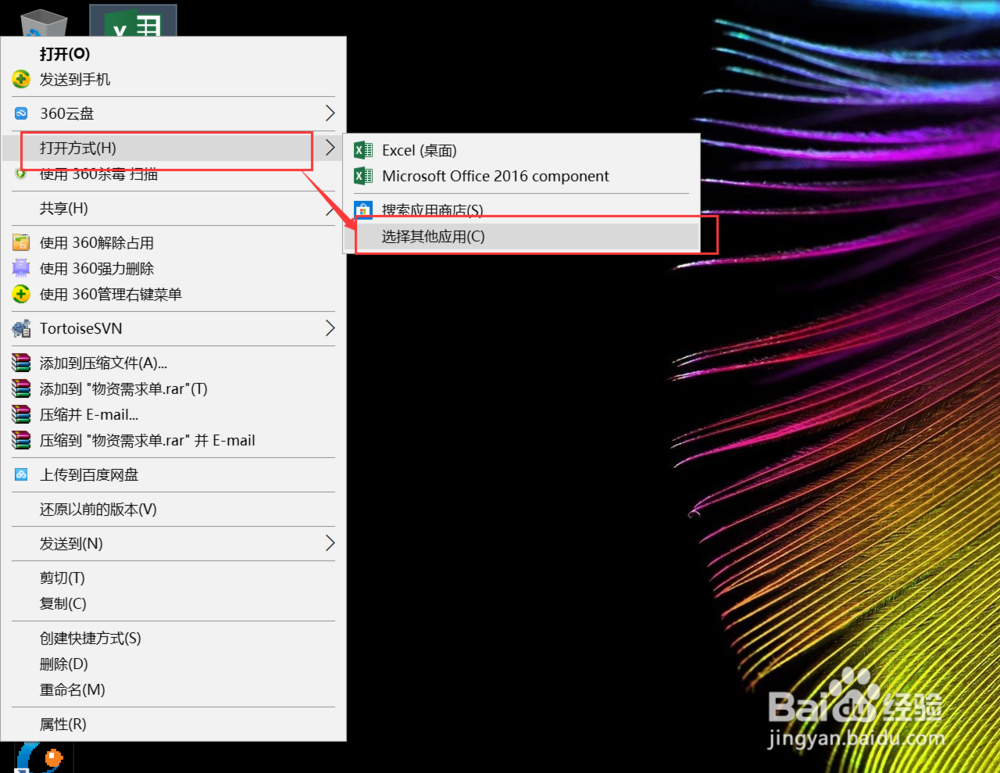Click WinRAR icon beside 压缩并 E-mail...
The image size is (1000, 773).
(21, 415)
